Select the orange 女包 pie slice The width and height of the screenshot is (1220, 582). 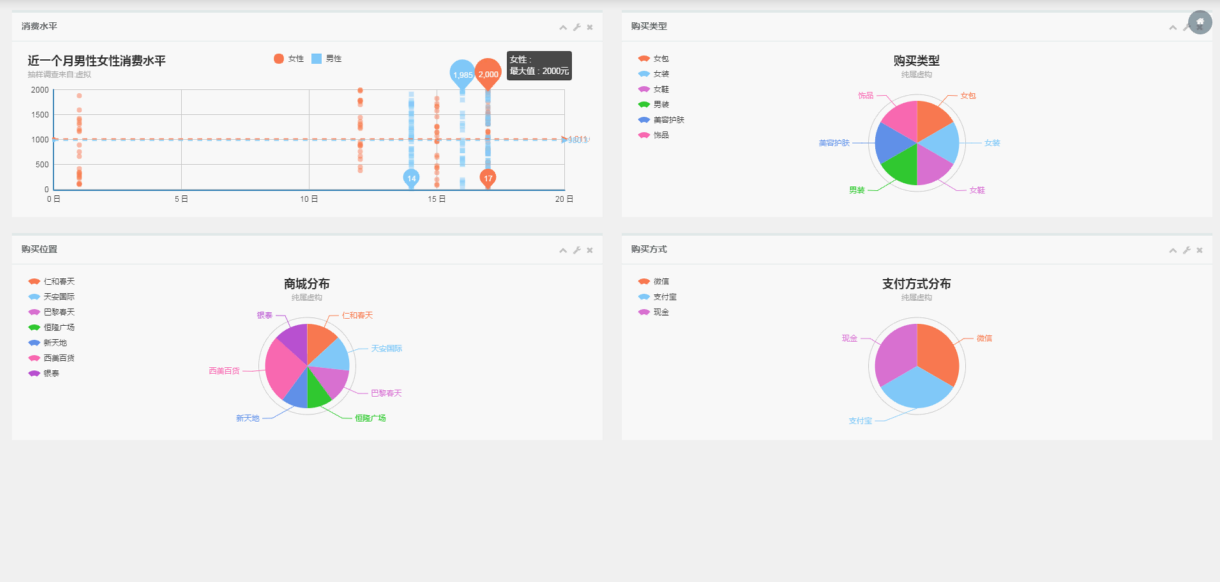(x=932, y=118)
